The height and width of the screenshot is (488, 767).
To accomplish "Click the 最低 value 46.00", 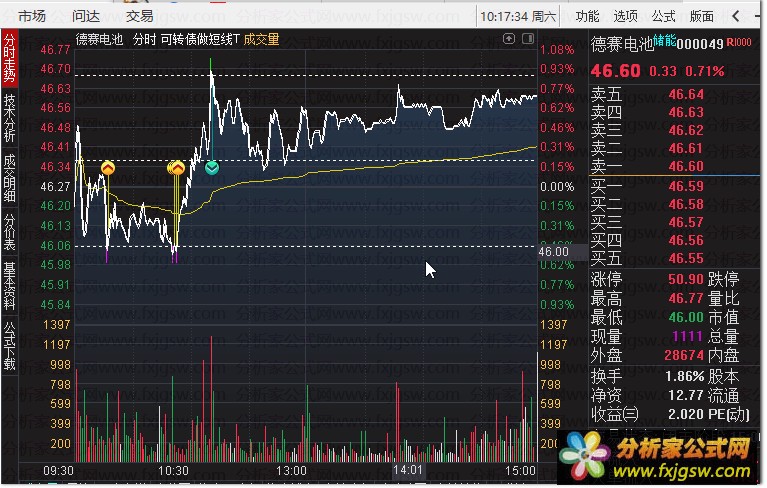I will coord(686,317).
